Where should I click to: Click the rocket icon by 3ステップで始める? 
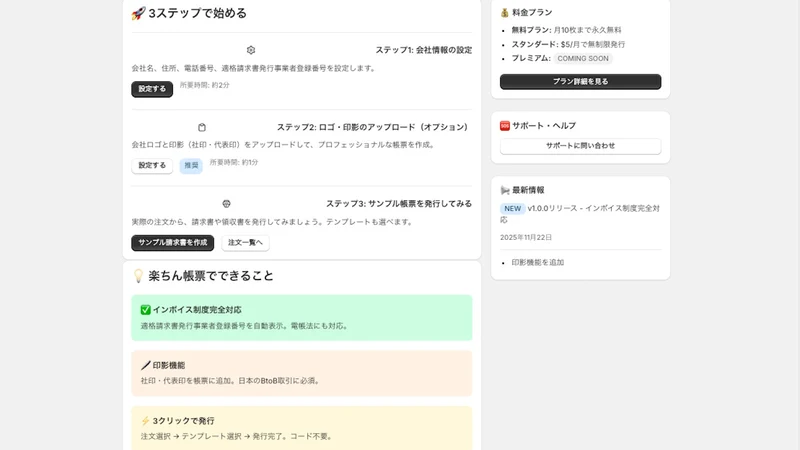[138, 13]
